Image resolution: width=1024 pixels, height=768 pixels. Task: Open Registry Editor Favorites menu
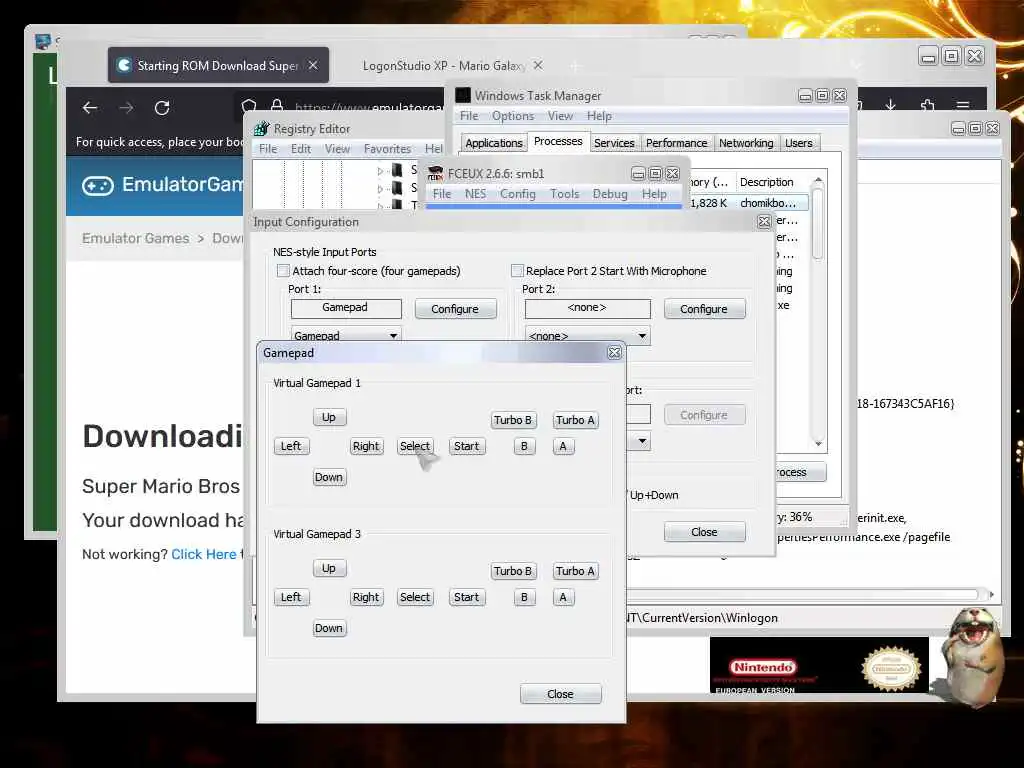pos(387,149)
